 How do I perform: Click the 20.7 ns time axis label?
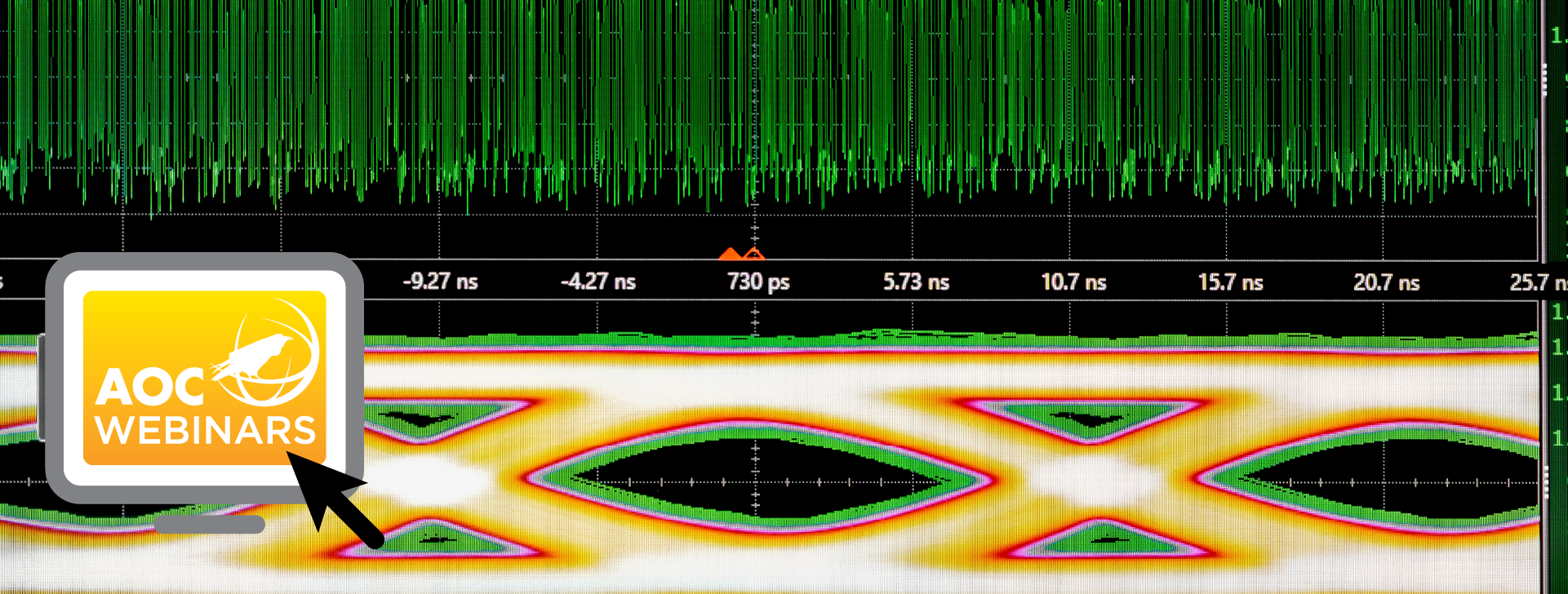pos(1386,282)
